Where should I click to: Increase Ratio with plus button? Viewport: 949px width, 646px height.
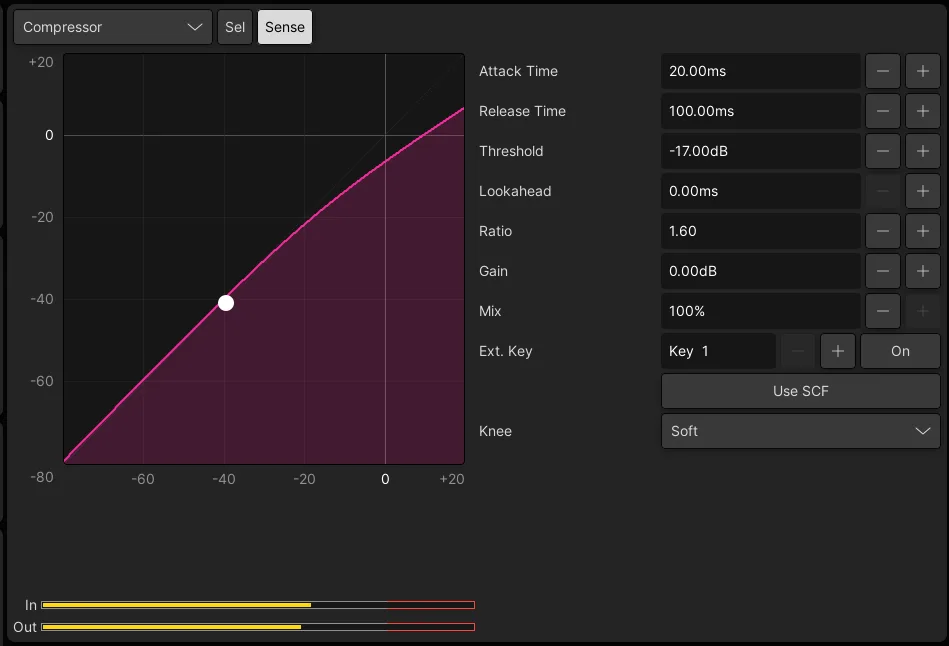click(x=922, y=231)
